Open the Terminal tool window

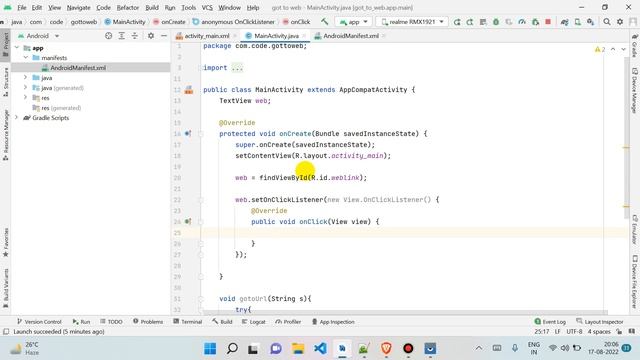click(187, 322)
